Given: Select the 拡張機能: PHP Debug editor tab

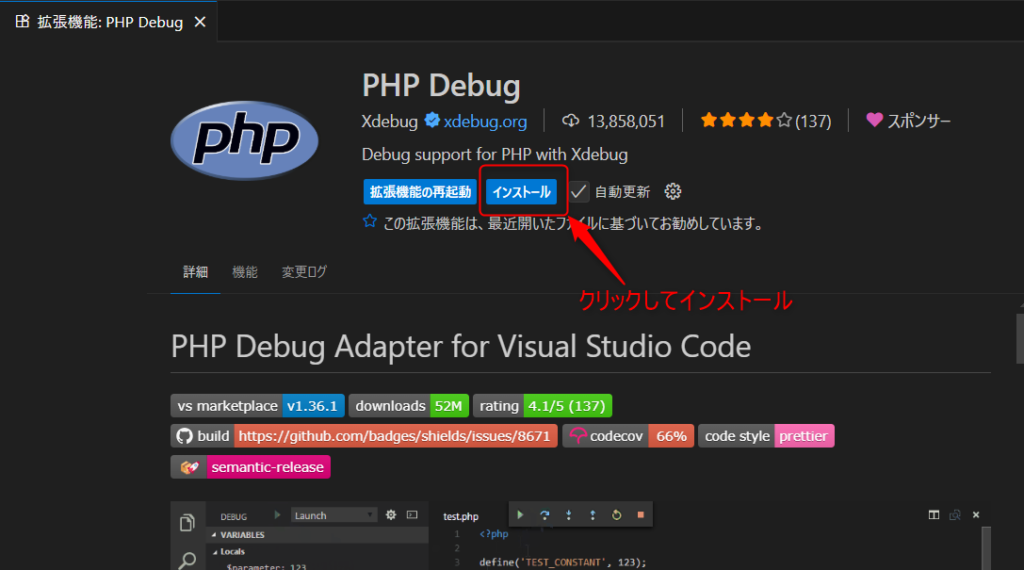Looking at the screenshot, I should coord(108,22).
